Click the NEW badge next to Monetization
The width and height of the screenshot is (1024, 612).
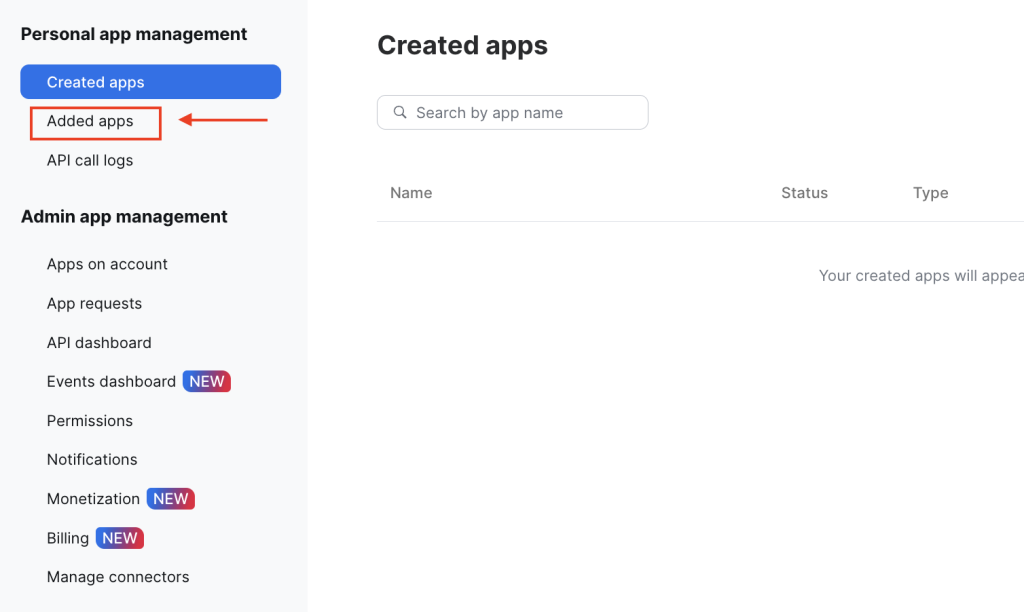point(171,499)
